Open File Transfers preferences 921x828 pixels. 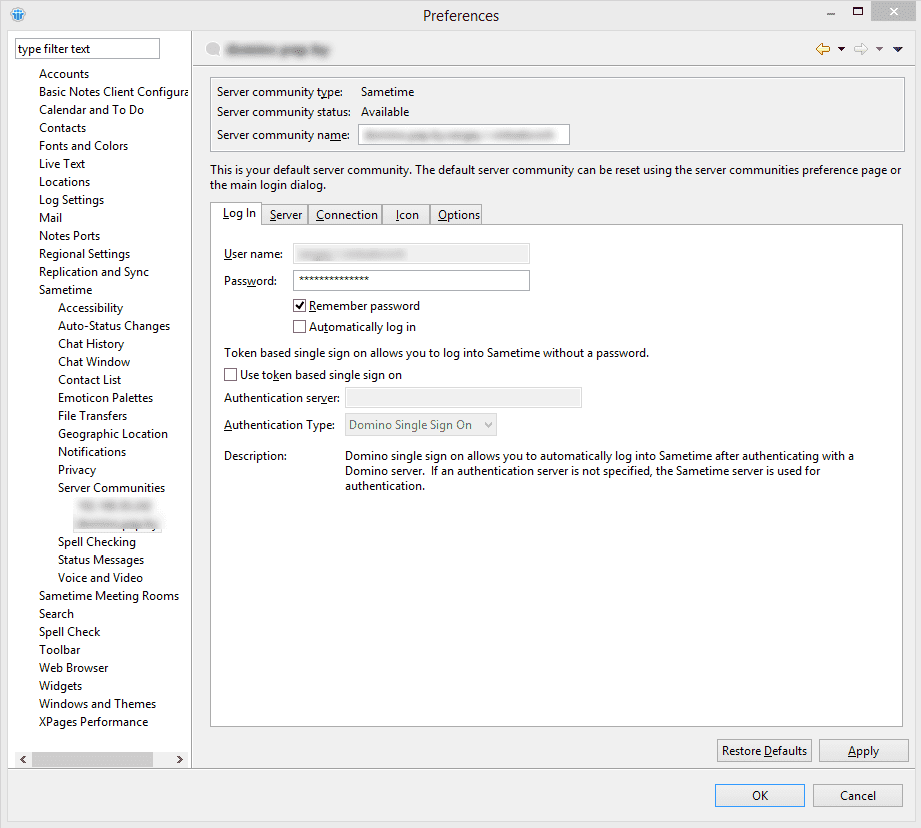[x=92, y=416]
